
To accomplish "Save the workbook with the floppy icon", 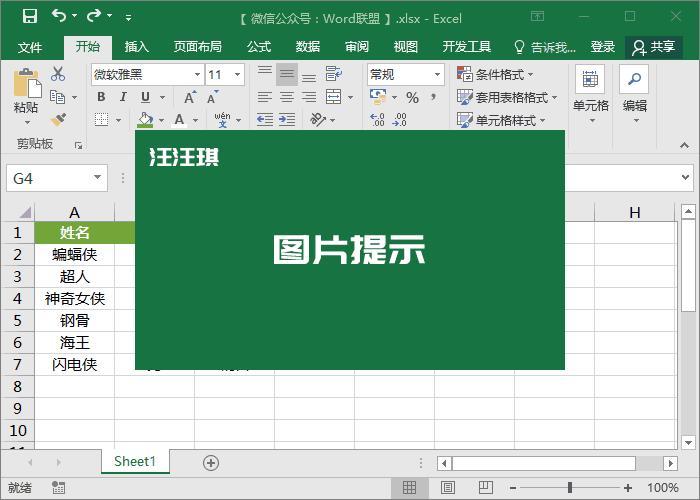I will point(30,17).
